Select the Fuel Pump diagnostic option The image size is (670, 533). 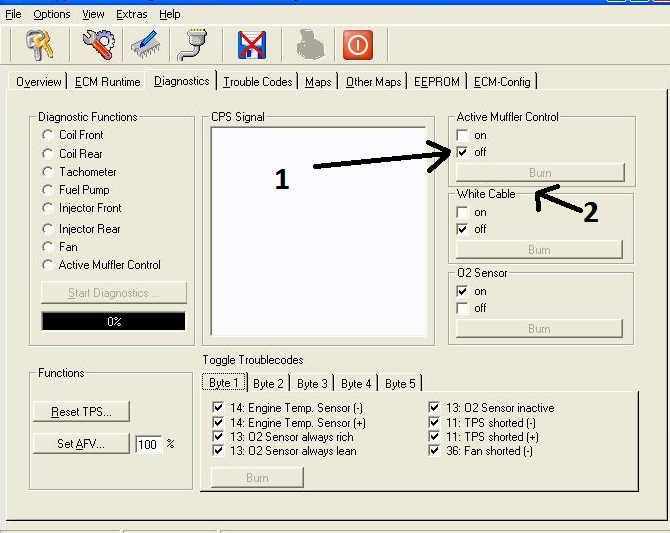[47, 190]
